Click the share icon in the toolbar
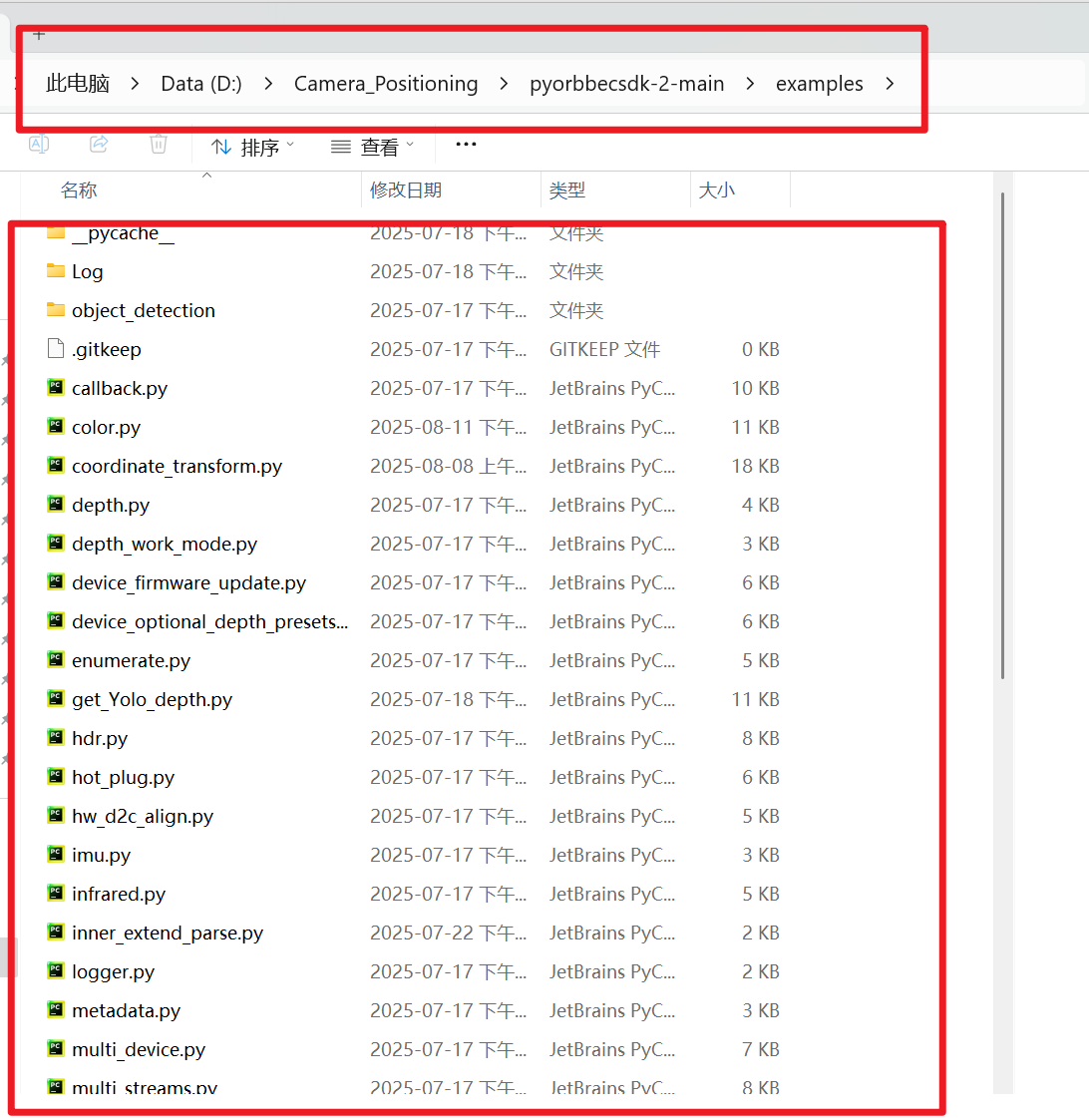Screen dimensions: 1089x1120 pos(98,145)
